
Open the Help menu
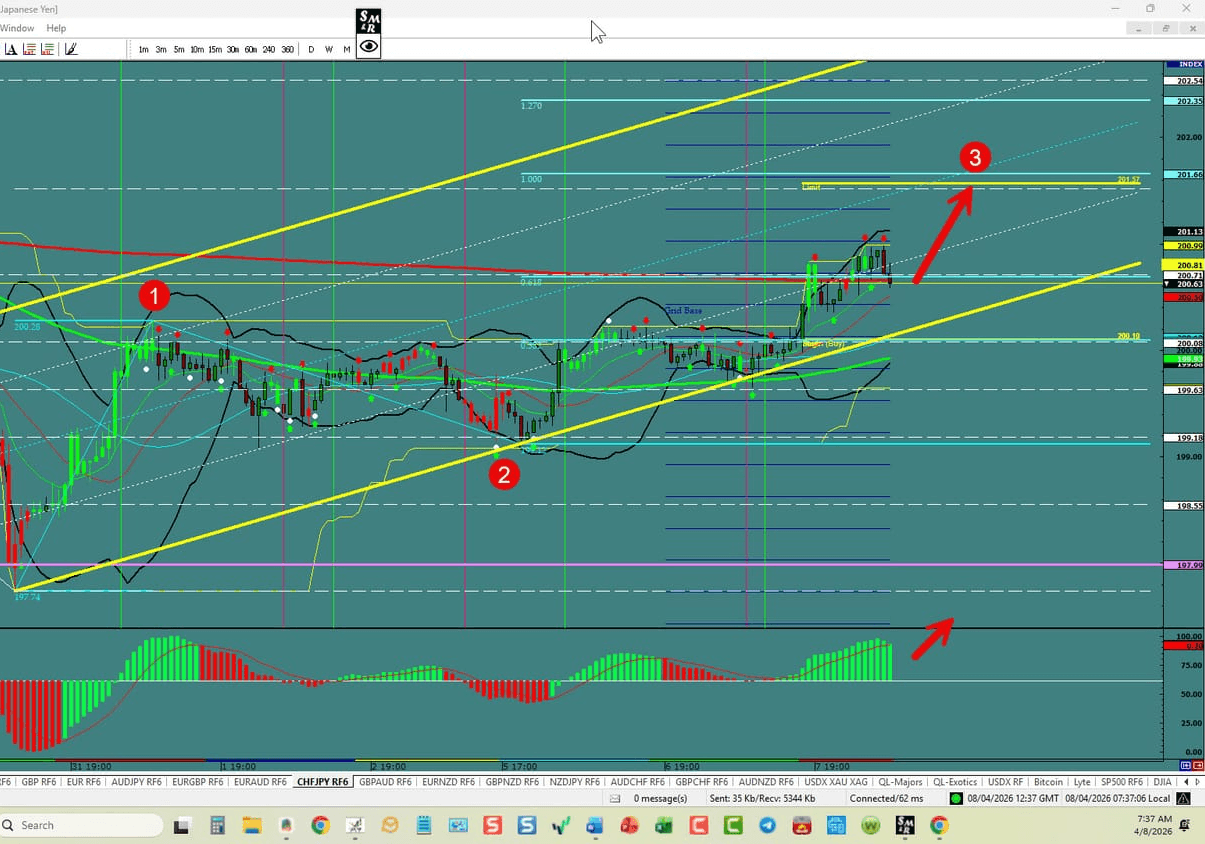[56, 28]
